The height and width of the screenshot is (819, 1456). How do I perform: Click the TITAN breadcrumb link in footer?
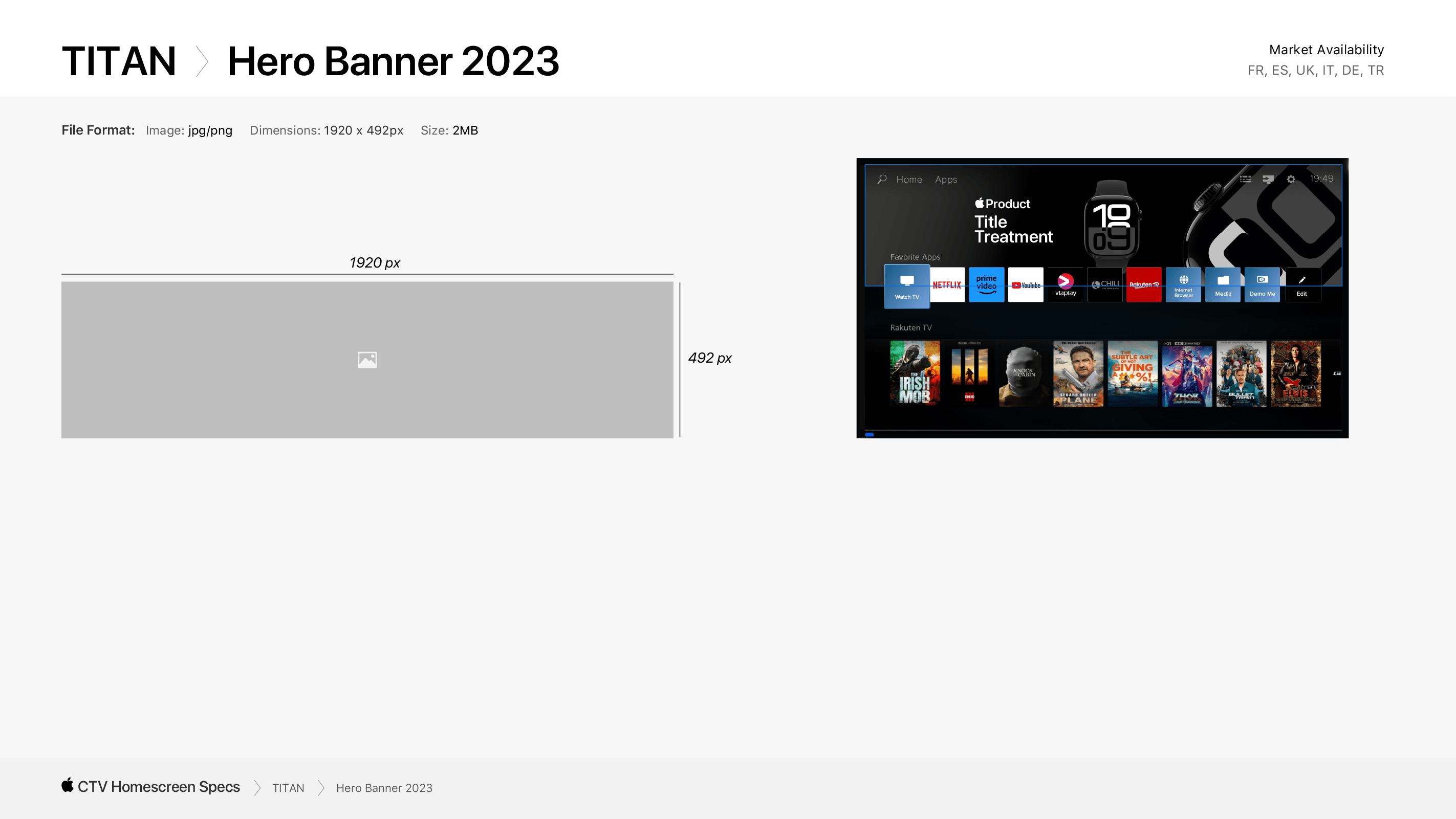[x=288, y=788]
